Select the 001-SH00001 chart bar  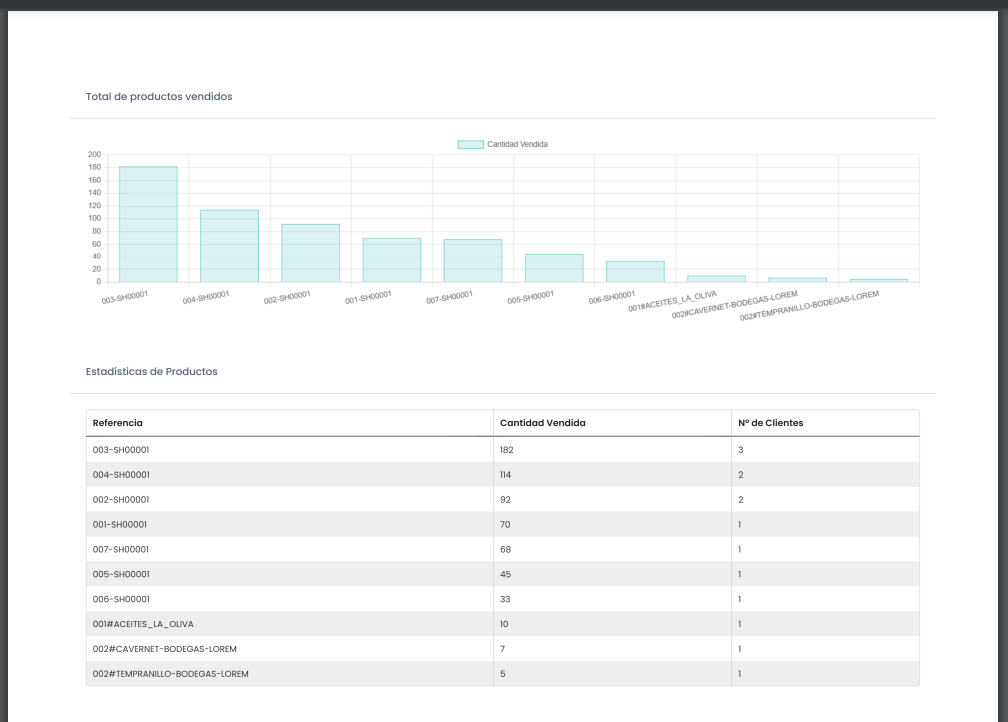tap(392, 260)
